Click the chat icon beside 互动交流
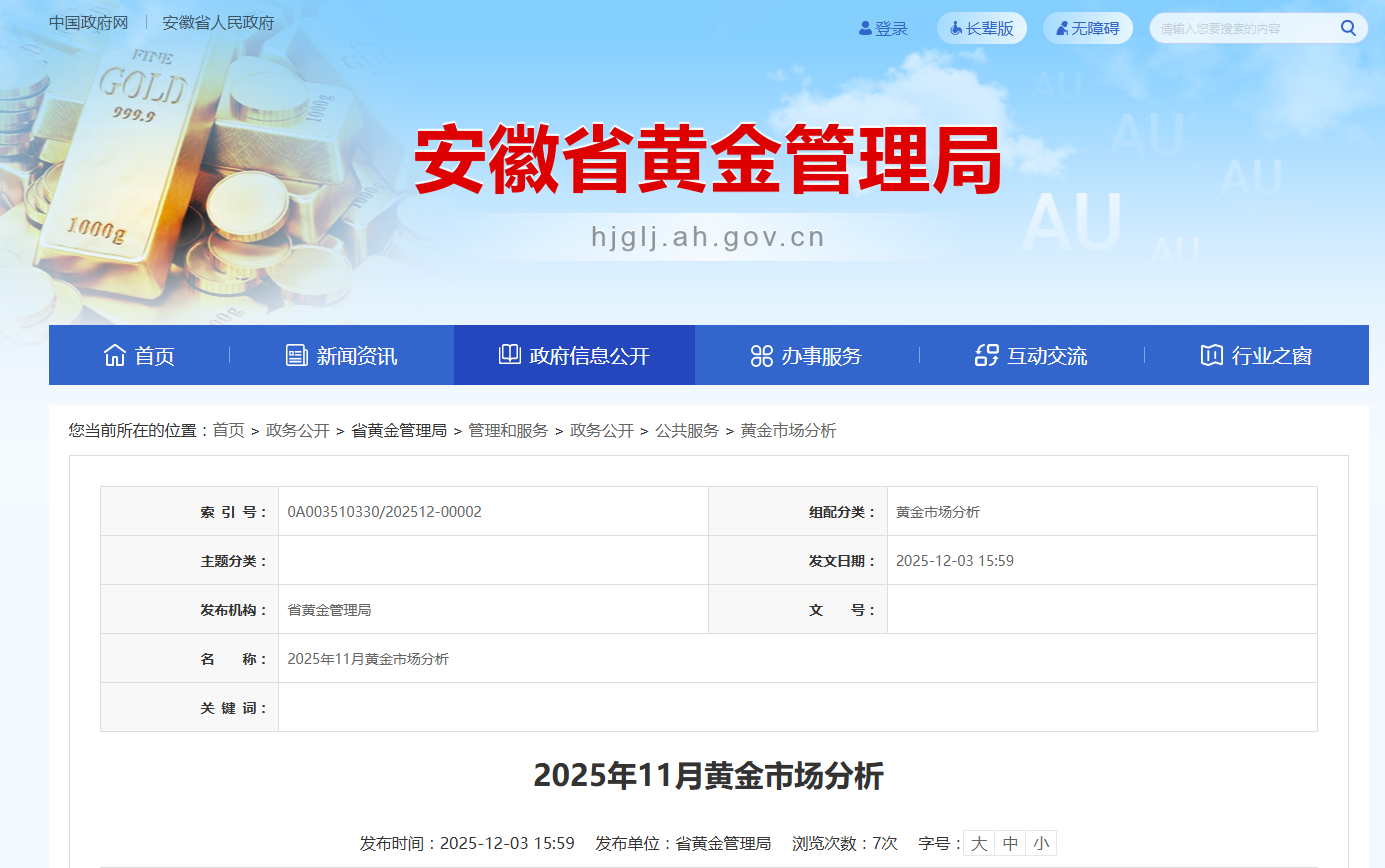 pyautogui.click(x=986, y=354)
